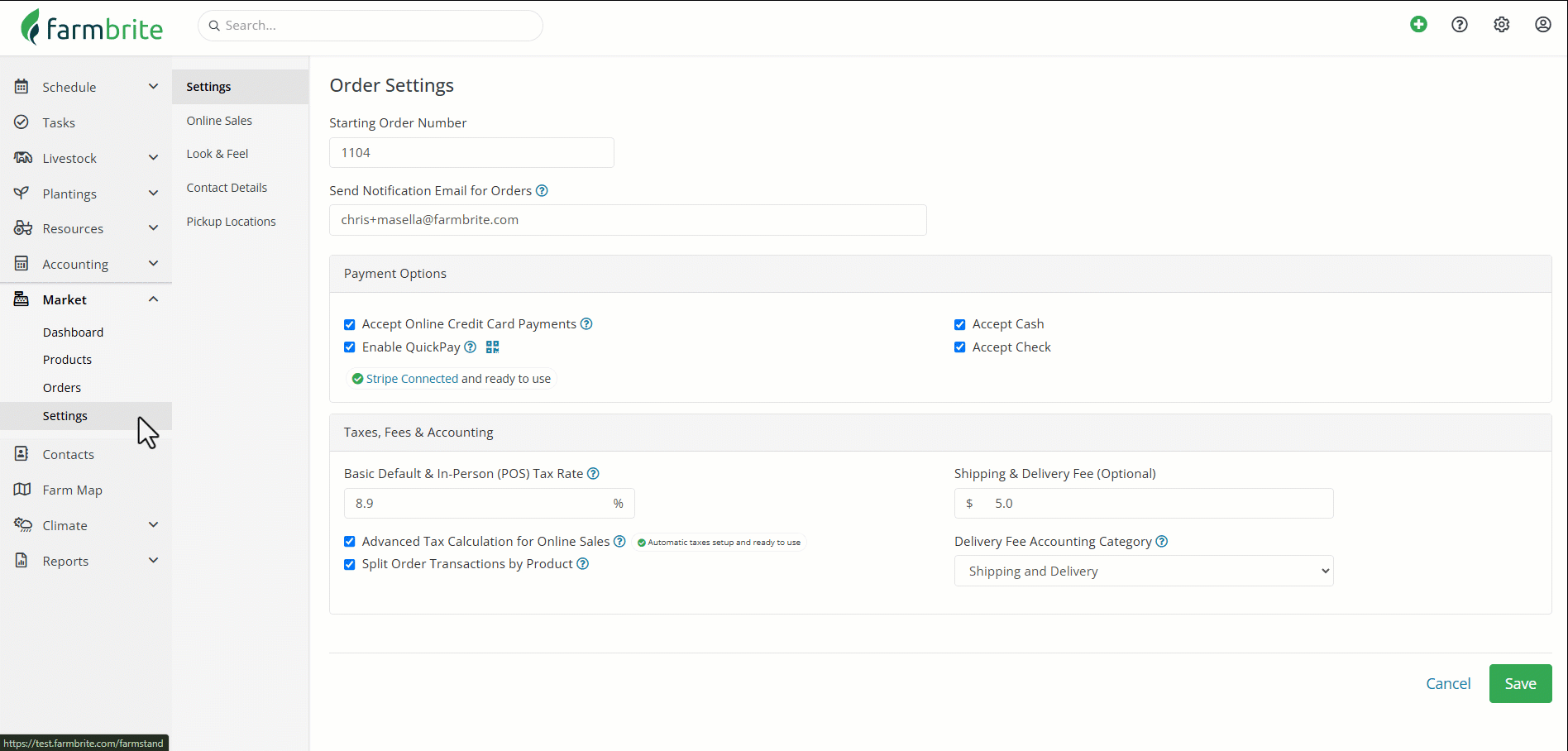Disable Split Order Transactions by Product

350,564
